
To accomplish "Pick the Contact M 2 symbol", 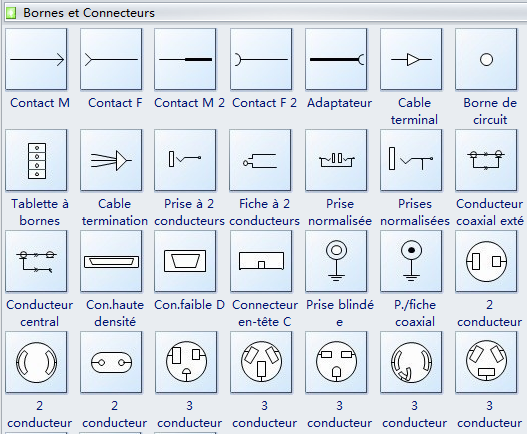I will pyautogui.click(x=185, y=59).
